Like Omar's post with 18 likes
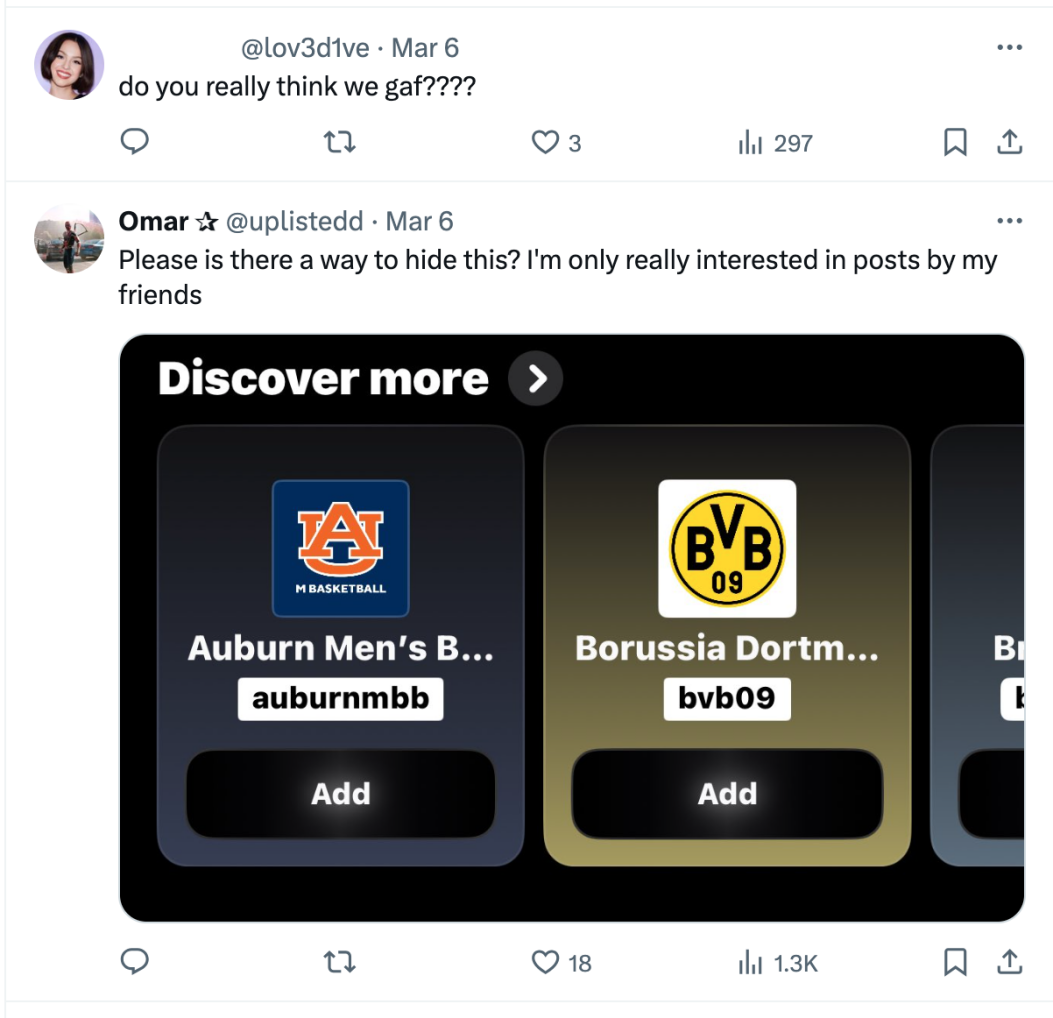The width and height of the screenshot is (1053, 1018). point(545,962)
